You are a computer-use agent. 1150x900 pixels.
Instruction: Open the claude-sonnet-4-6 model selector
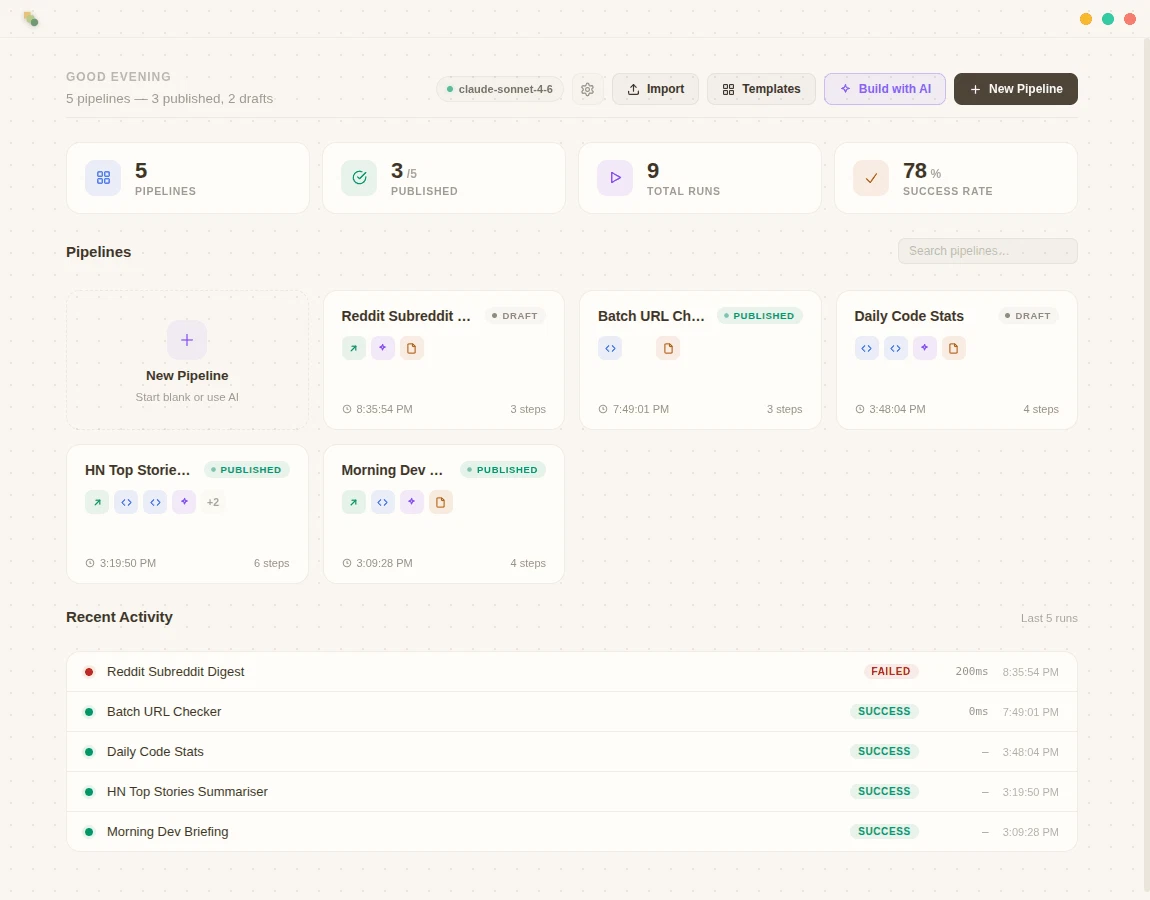coord(499,89)
